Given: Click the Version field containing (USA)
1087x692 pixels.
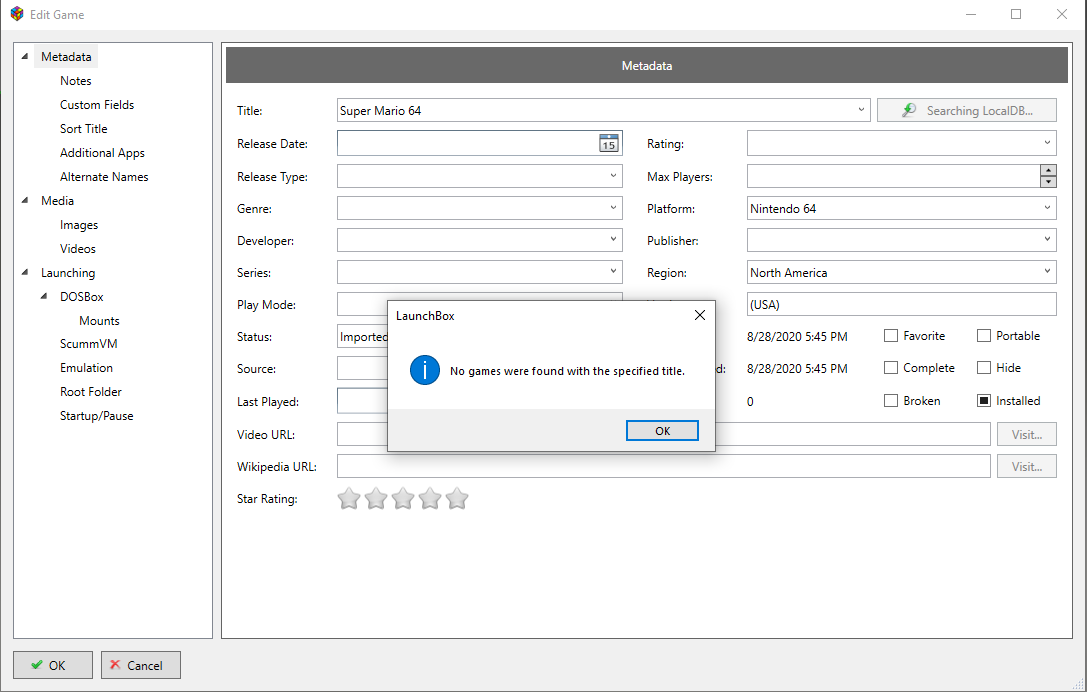Looking at the screenshot, I should point(901,304).
